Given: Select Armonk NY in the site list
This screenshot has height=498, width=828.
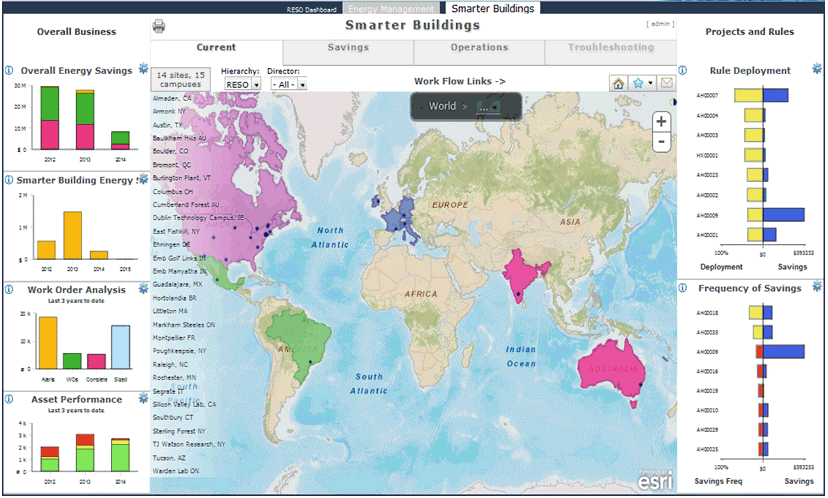Looking at the screenshot, I should [169, 111].
